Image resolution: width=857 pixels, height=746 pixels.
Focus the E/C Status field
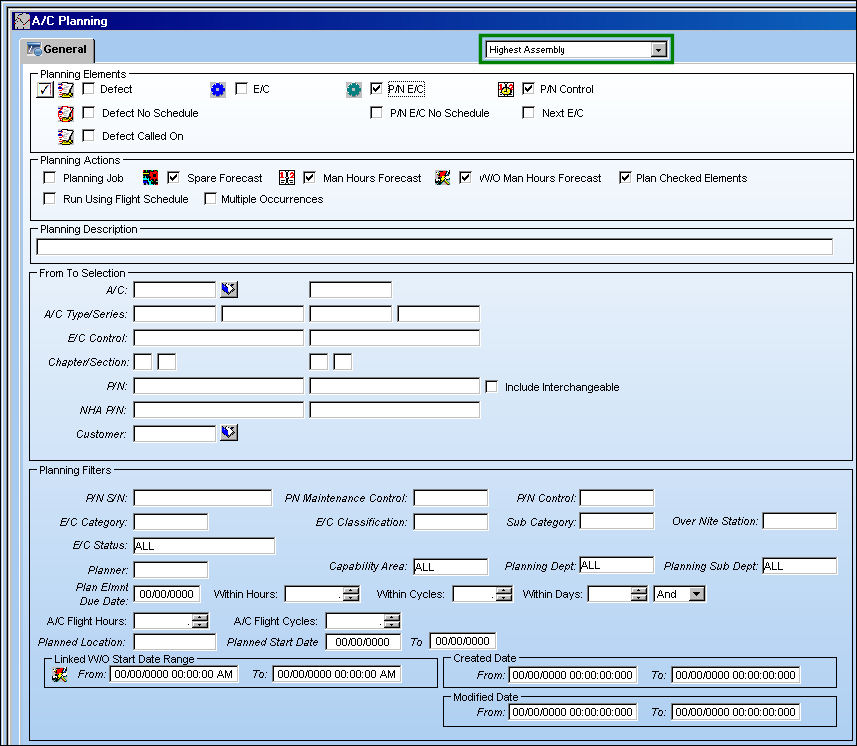pos(204,546)
